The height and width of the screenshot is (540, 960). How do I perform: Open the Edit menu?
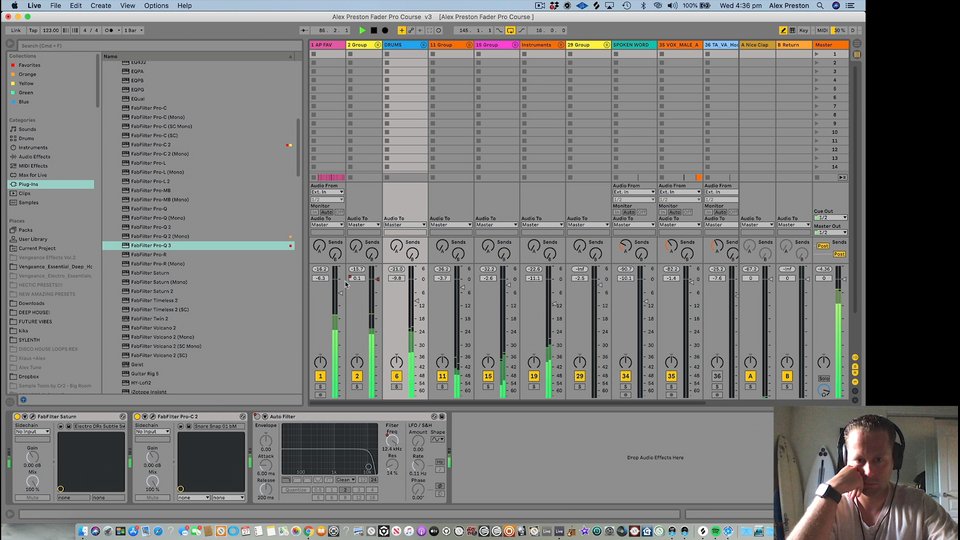(x=75, y=6)
